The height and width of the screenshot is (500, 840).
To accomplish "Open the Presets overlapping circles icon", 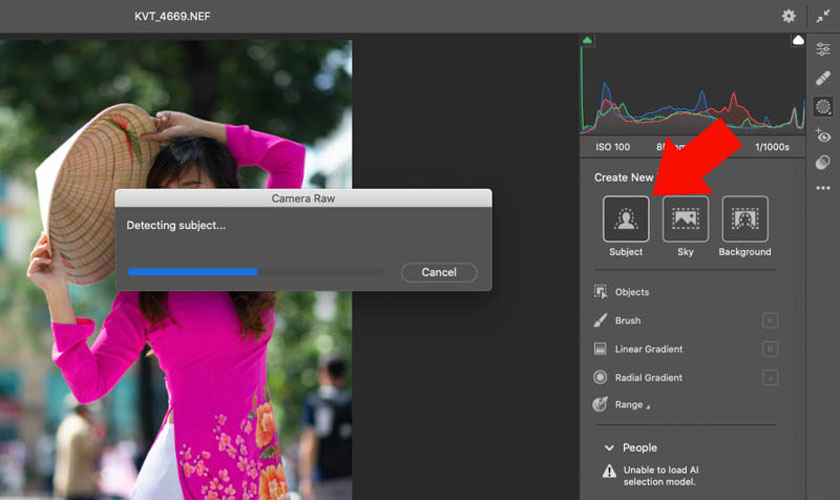I will click(x=823, y=162).
